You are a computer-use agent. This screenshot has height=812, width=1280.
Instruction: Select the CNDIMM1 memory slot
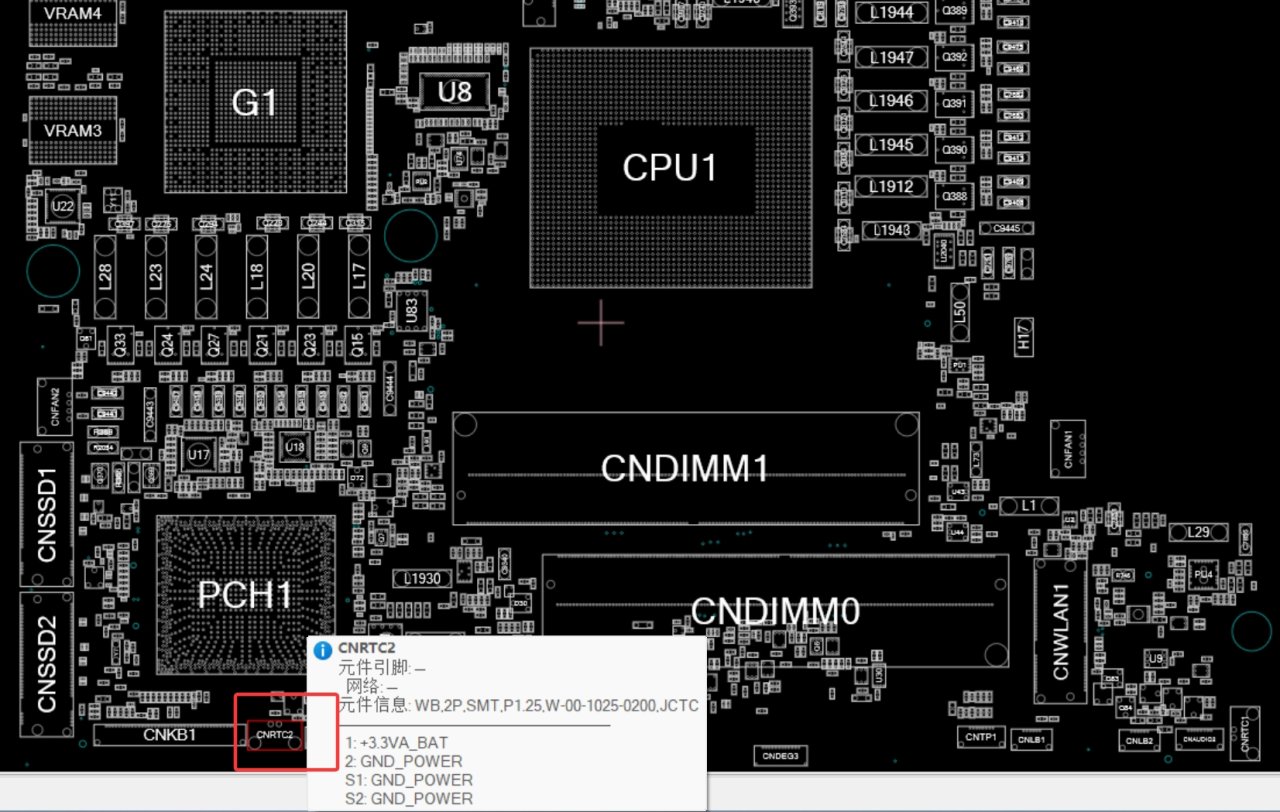[x=685, y=468]
